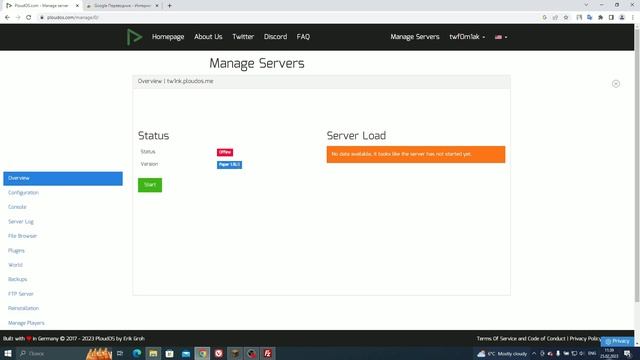Open FileZilla from the taskbar
The image size is (640, 360).
point(268,353)
